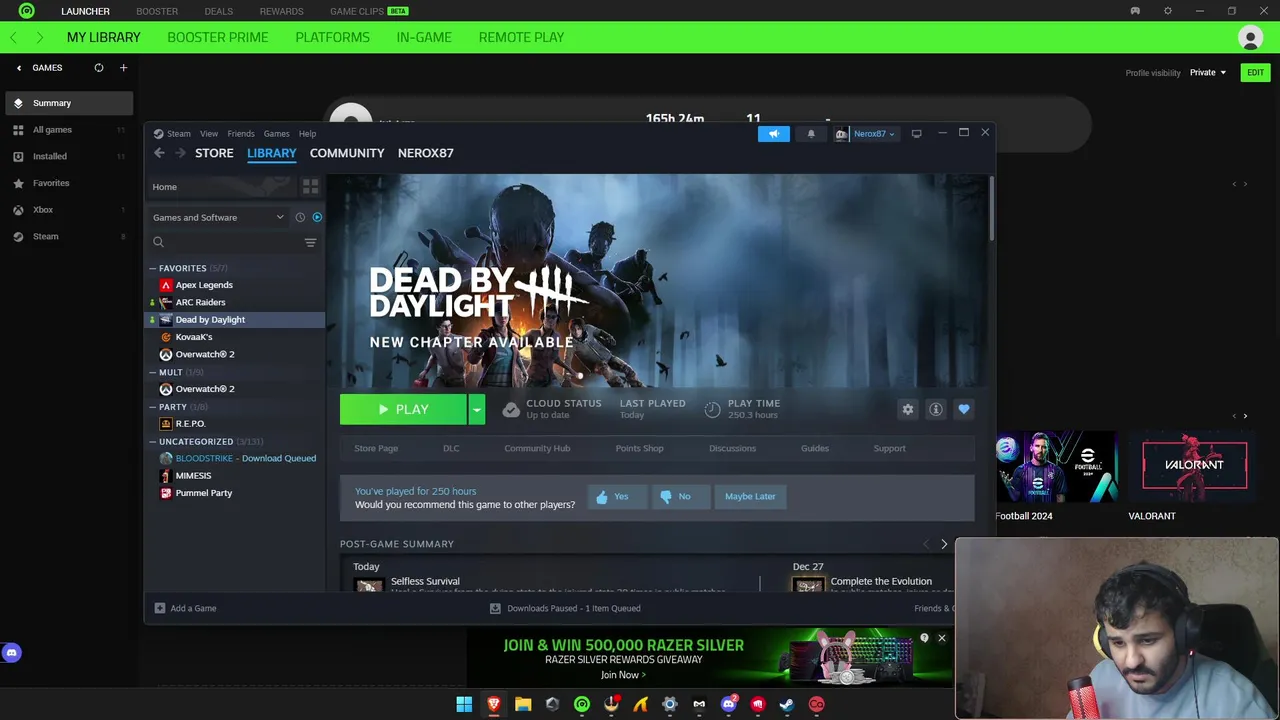
Task: Click the thumbs down No button
Action: pyautogui.click(x=680, y=496)
